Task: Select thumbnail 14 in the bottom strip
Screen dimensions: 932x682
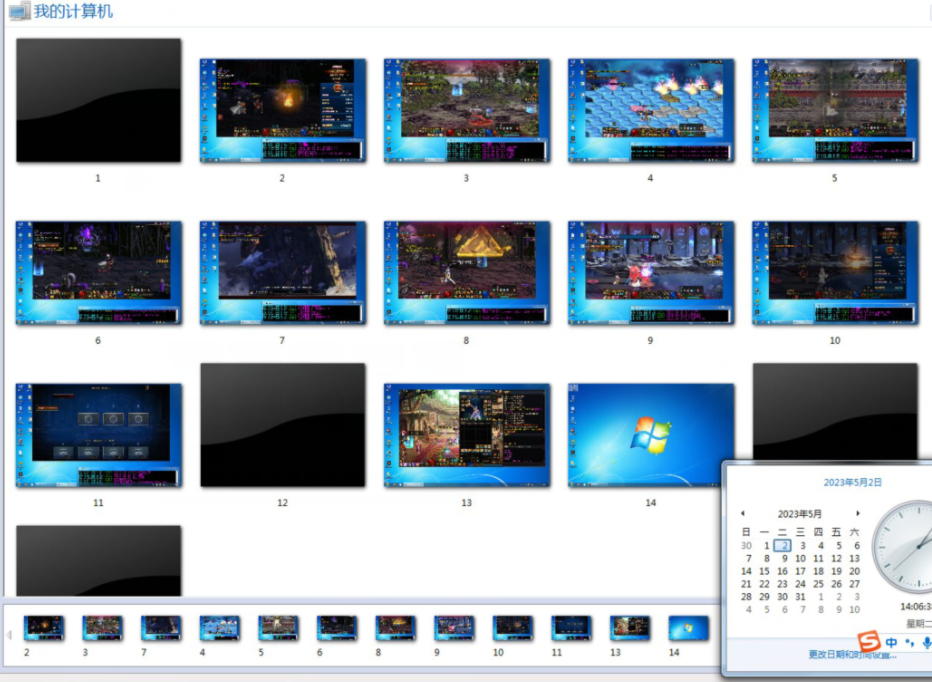Action: [x=688, y=628]
